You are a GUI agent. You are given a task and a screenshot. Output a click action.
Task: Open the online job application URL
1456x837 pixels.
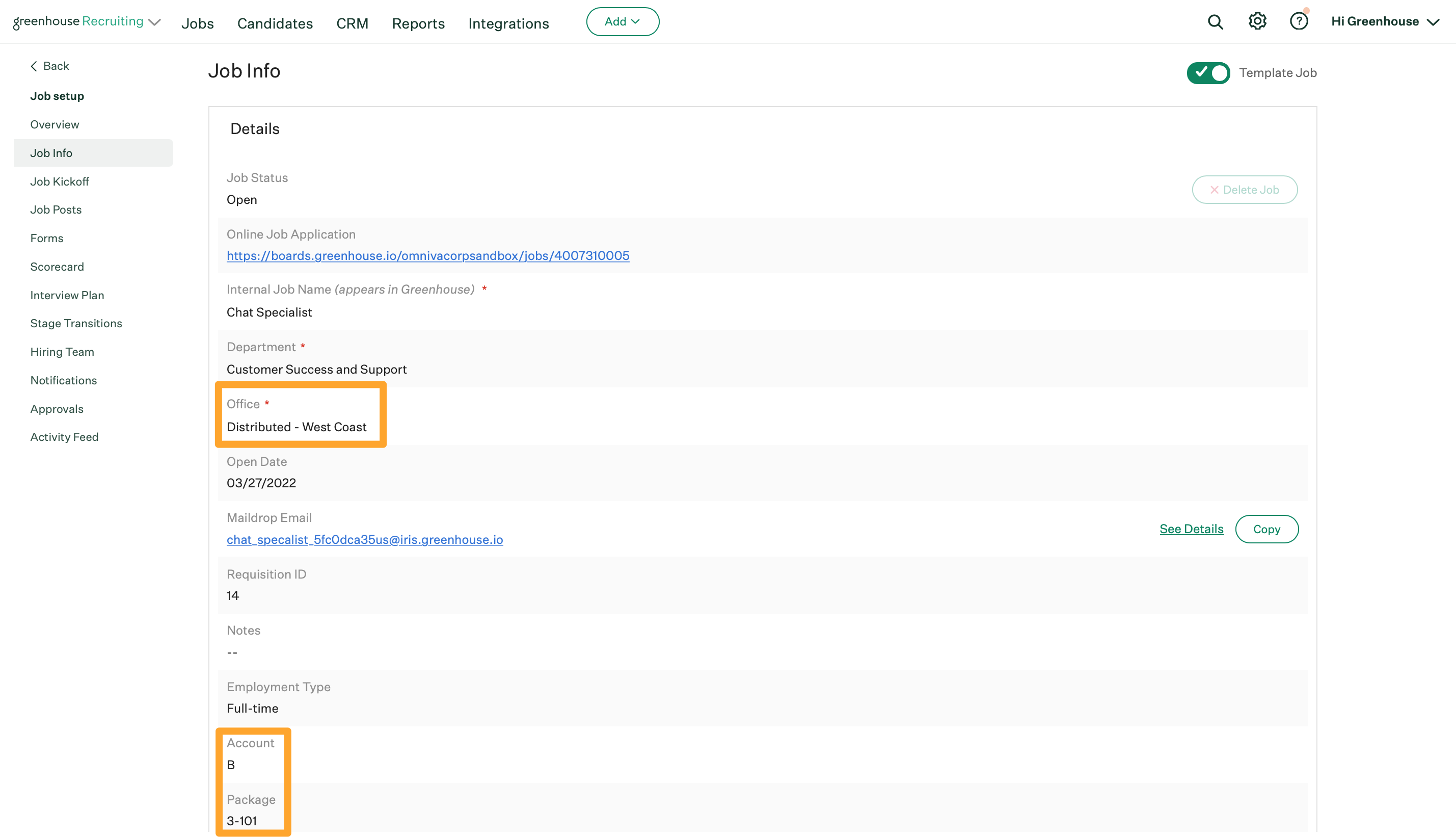(428, 256)
